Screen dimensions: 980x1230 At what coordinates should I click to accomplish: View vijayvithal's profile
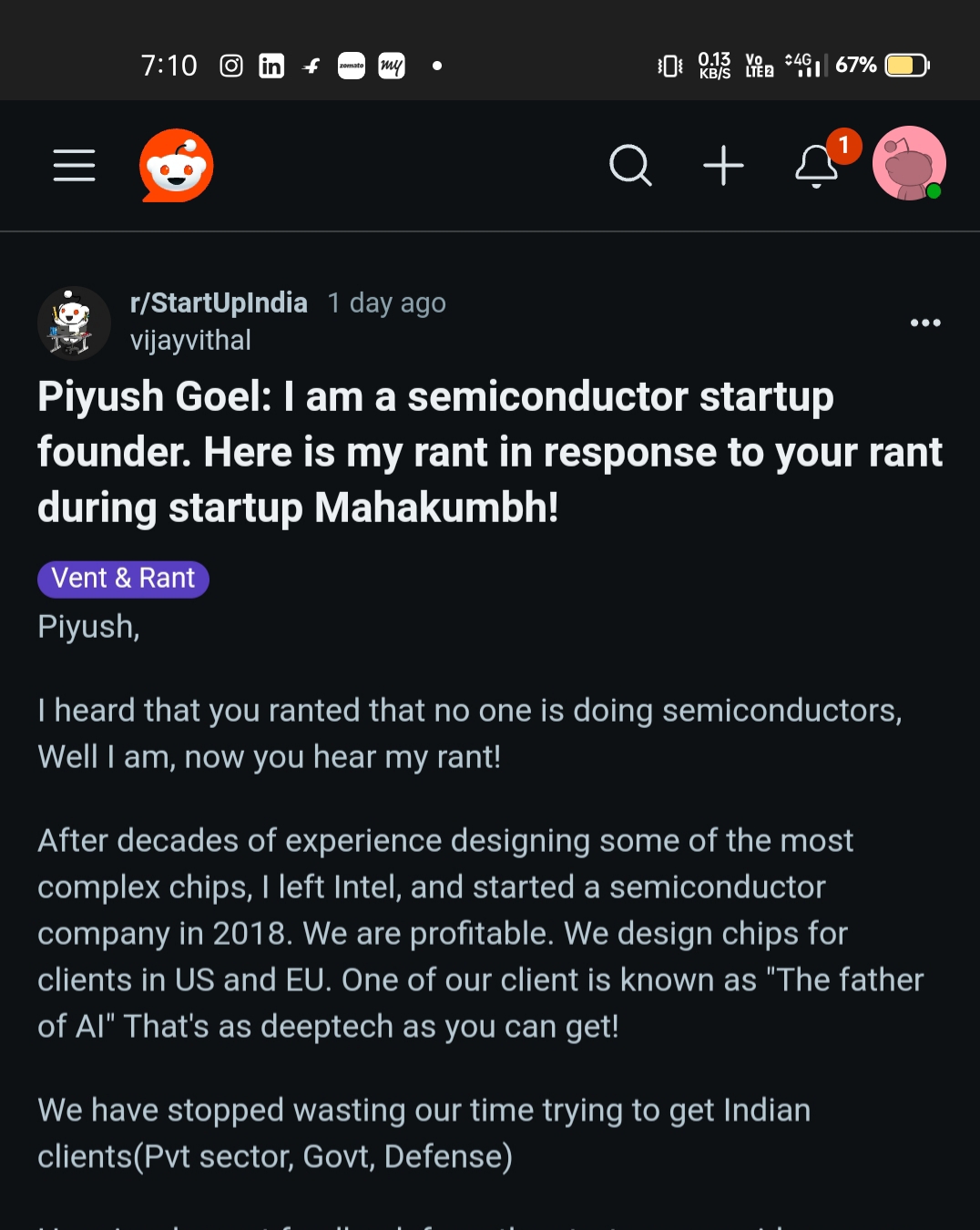point(190,341)
